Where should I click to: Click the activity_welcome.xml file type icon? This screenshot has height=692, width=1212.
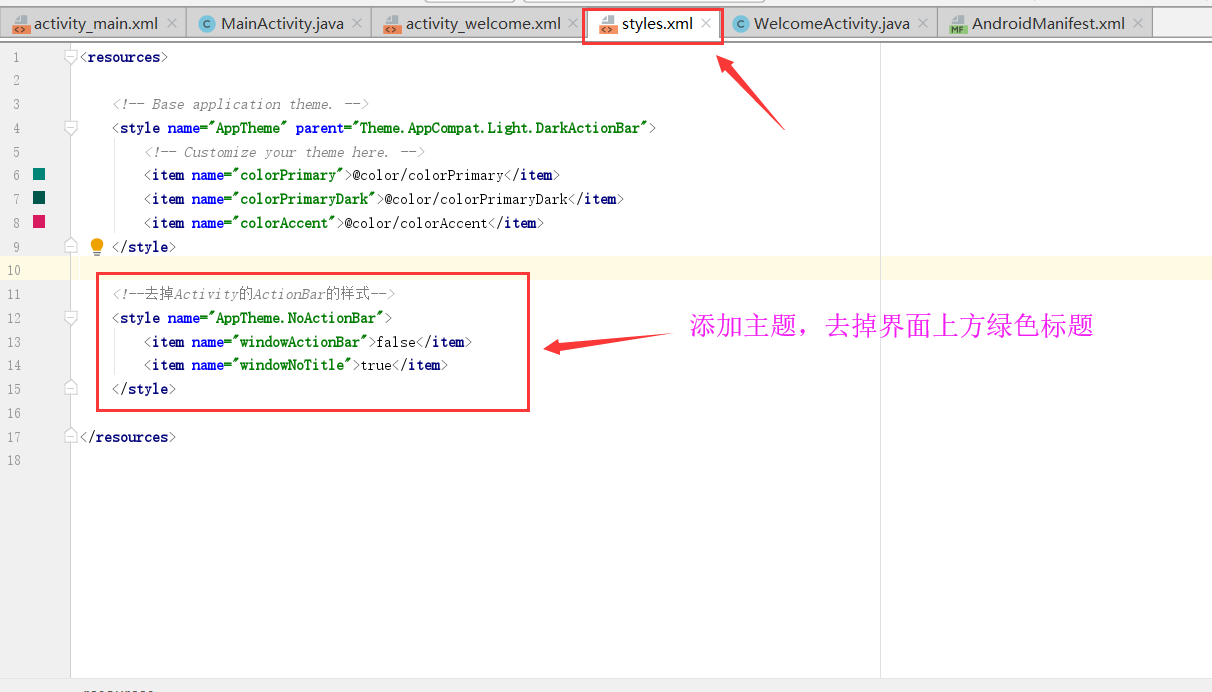[392, 24]
